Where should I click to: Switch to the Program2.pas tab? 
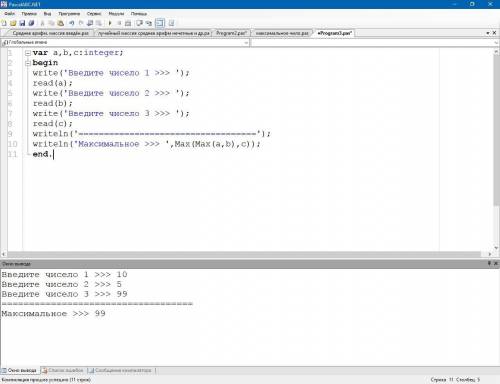click(231, 33)
